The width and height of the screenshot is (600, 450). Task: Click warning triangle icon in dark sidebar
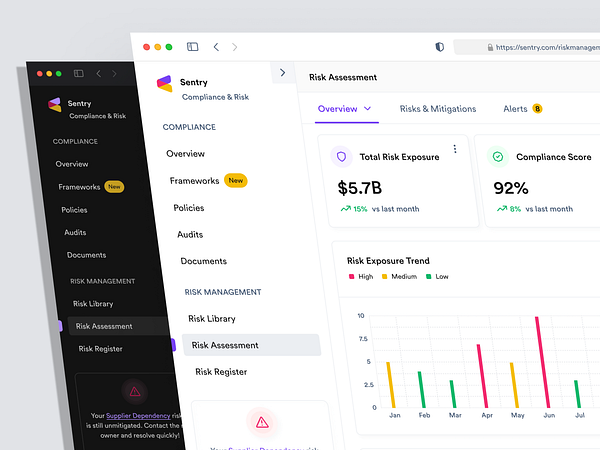(x=135, y=391)
